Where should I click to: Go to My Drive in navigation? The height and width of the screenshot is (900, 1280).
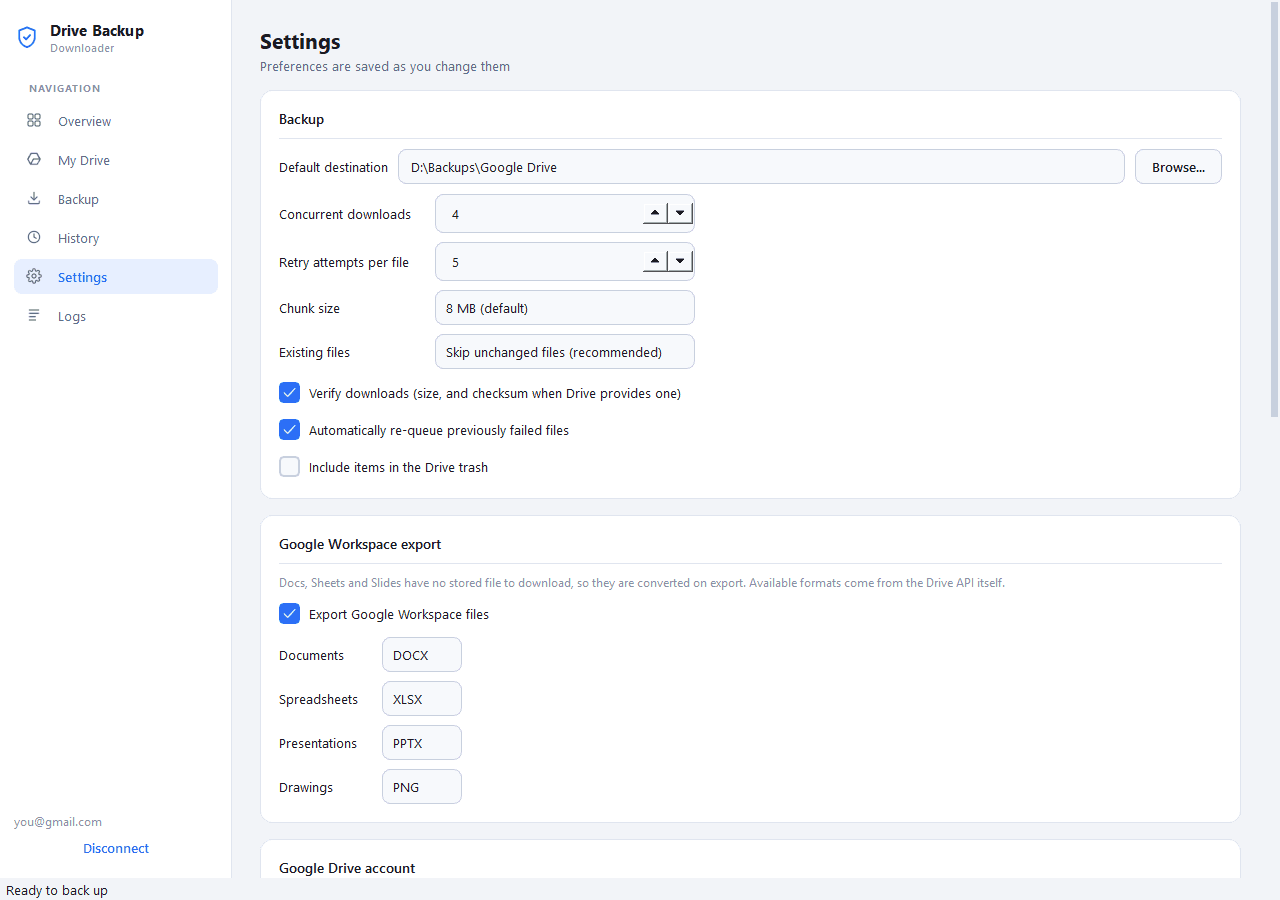116,160
